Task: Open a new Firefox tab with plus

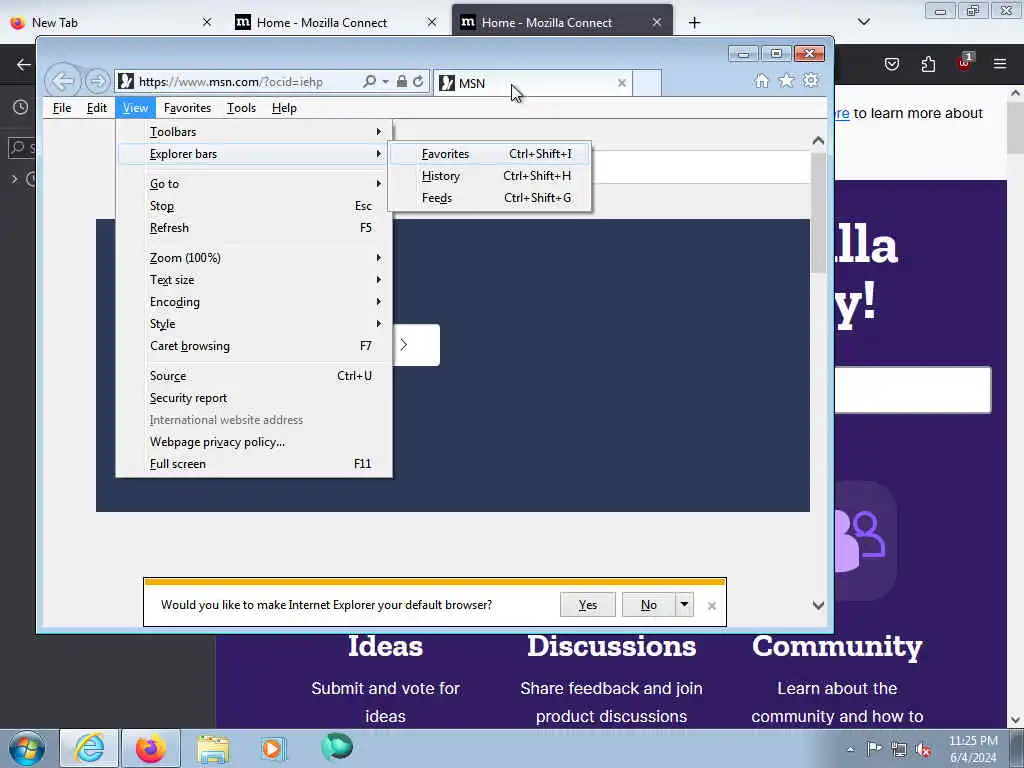Action: point(694,23)
